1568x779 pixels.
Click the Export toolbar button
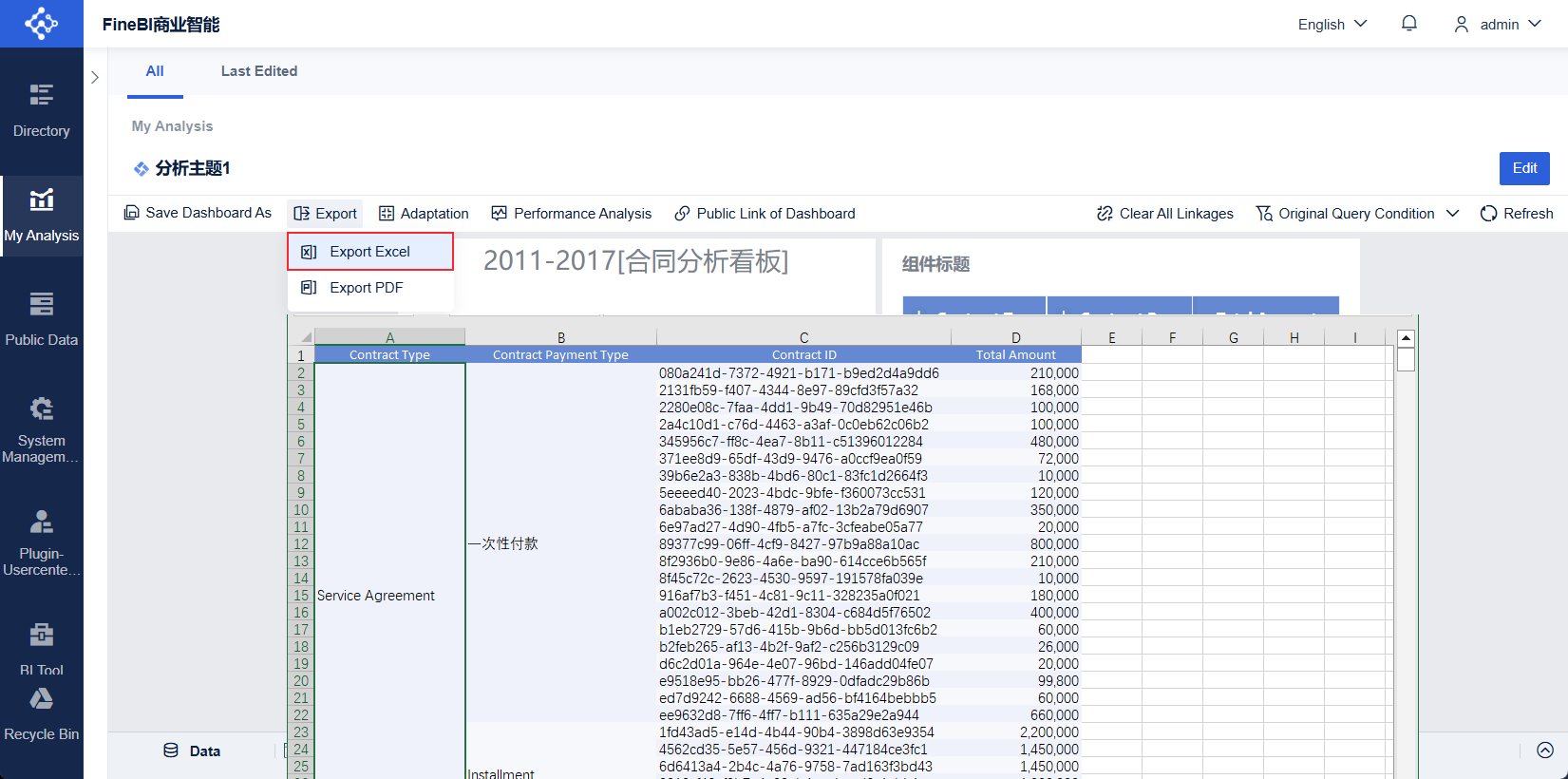click(326, 214)
